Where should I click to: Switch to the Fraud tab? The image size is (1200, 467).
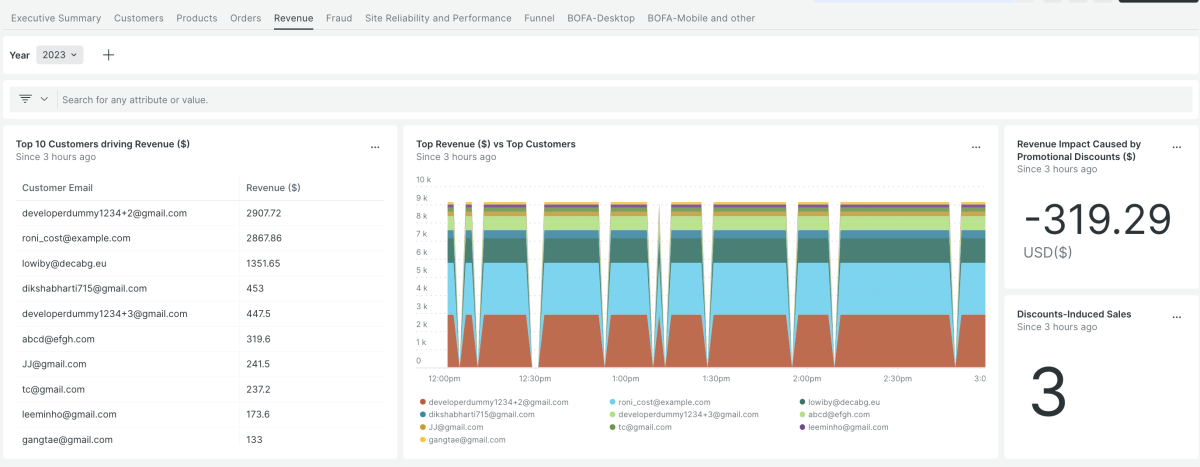tap(339, 18)
